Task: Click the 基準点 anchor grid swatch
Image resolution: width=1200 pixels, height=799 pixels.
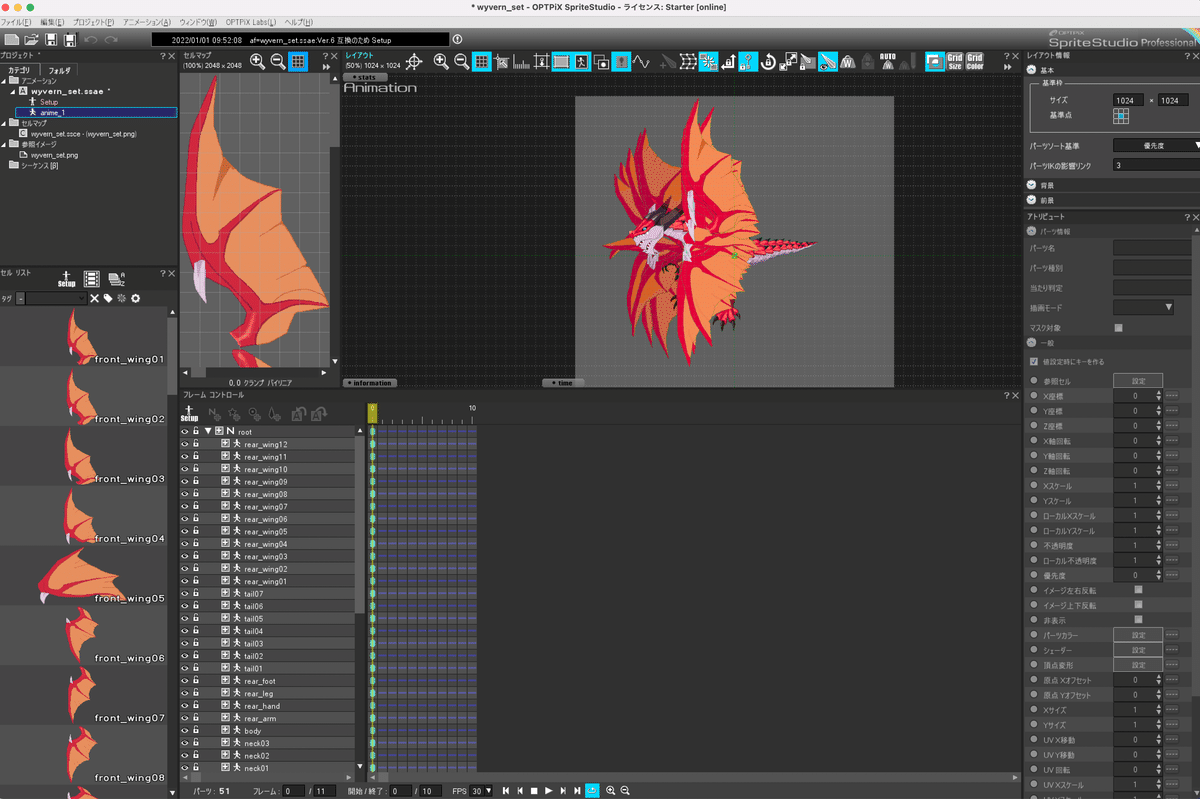Action: pos(1121,117)
